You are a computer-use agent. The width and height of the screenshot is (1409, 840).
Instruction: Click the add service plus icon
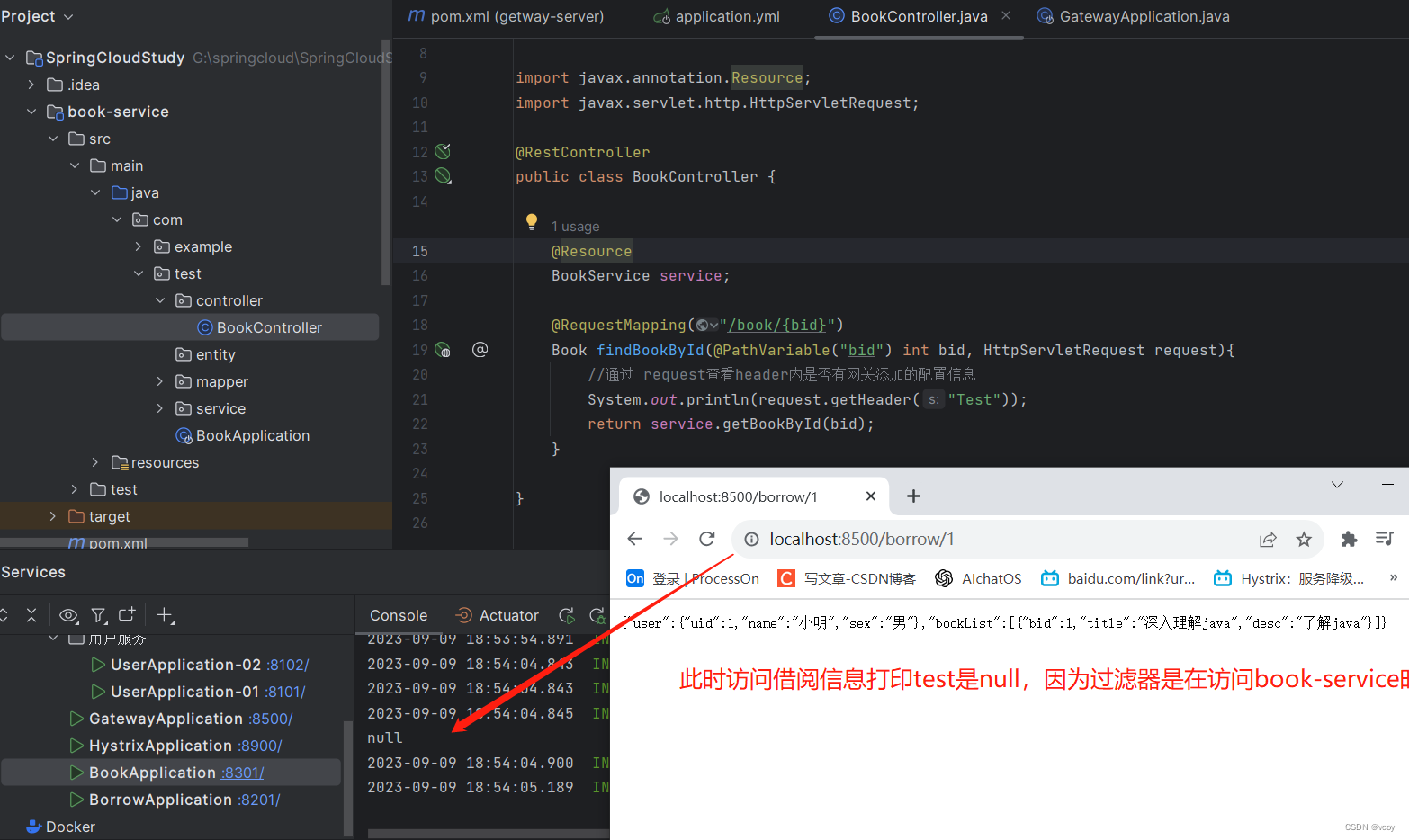[x=165, y=615]
